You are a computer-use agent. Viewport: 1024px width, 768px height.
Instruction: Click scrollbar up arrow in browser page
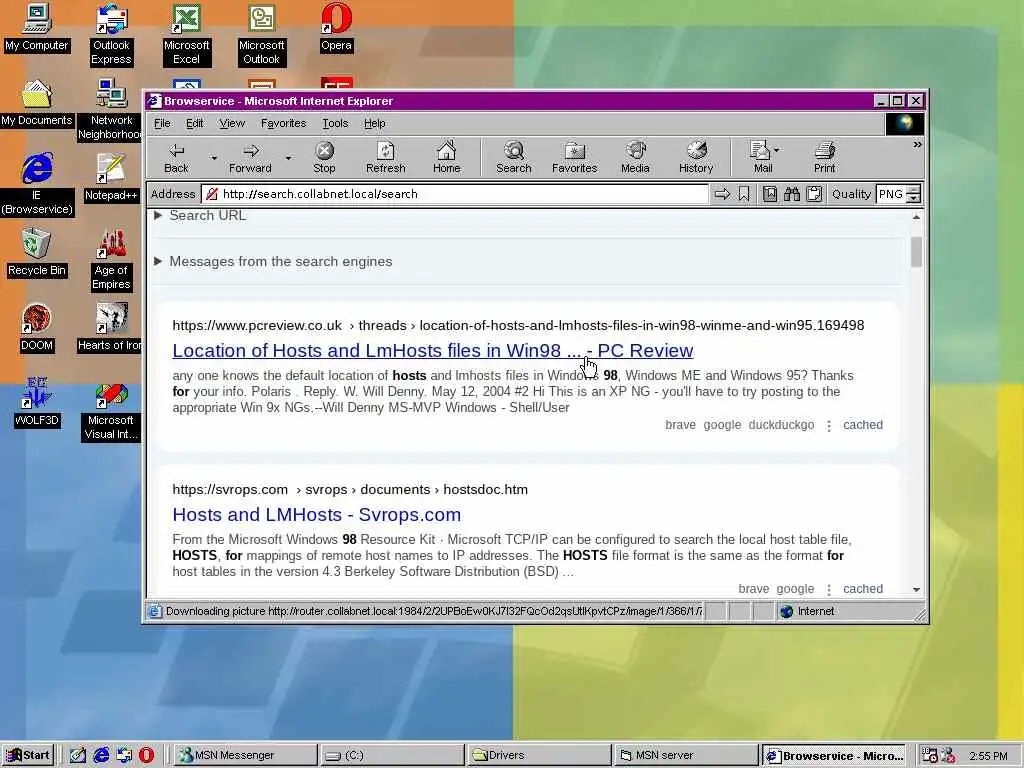[916, 217]
